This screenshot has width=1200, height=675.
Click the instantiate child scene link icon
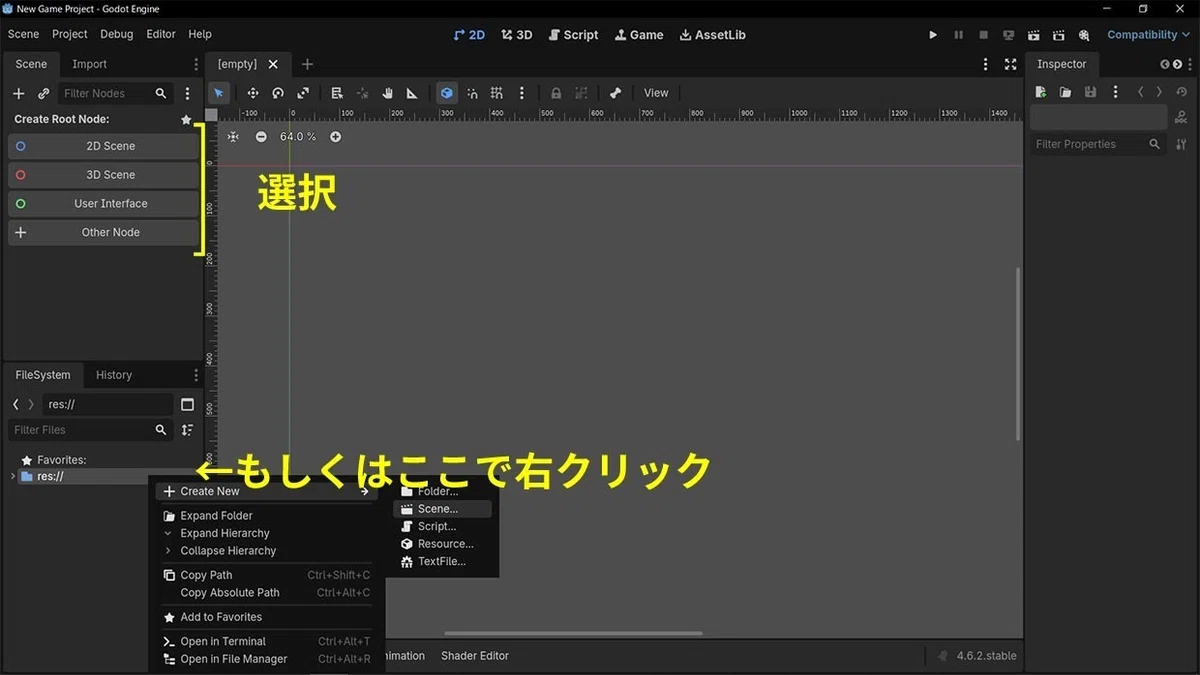point(43,93)
